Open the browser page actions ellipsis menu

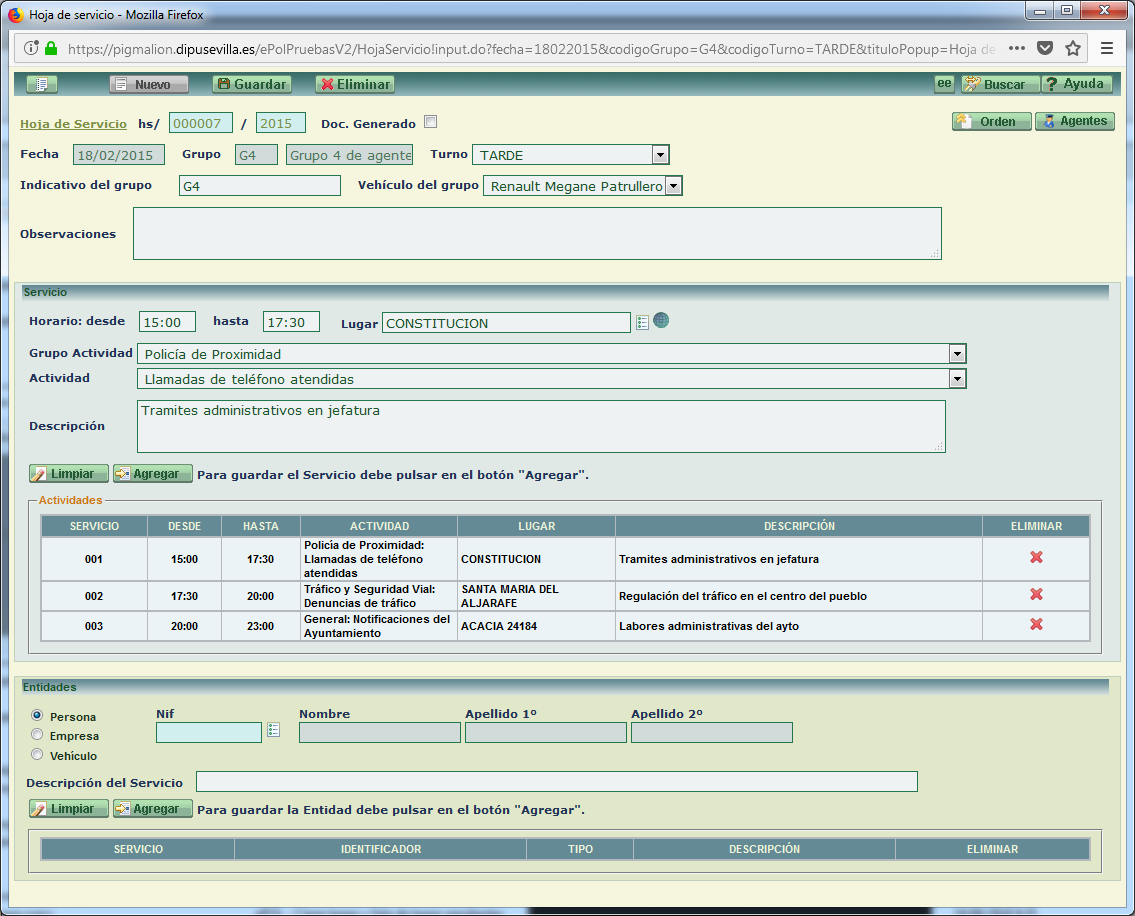pos(1016,48)
